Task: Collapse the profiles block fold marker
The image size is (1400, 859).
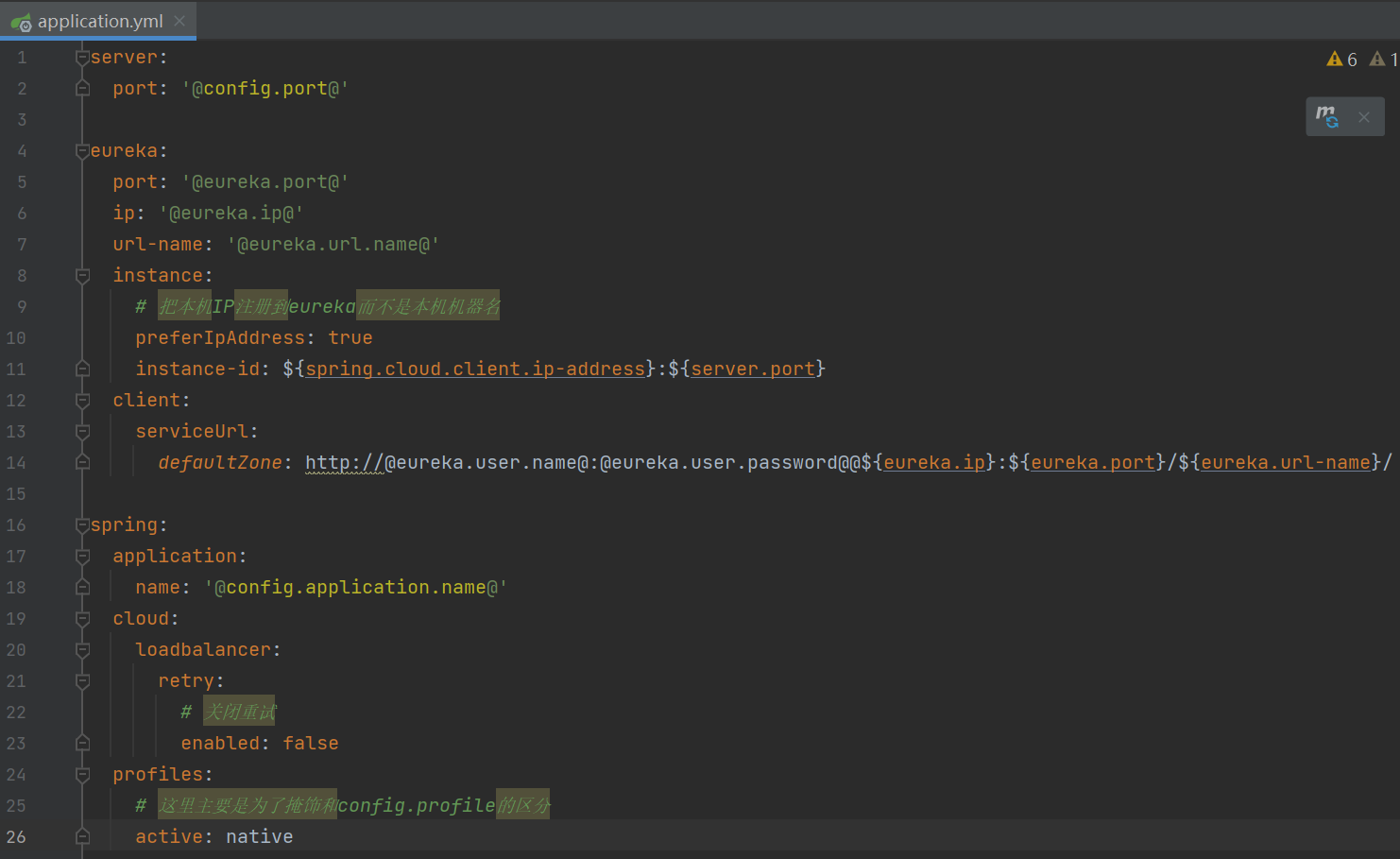Action: (82, 775)
